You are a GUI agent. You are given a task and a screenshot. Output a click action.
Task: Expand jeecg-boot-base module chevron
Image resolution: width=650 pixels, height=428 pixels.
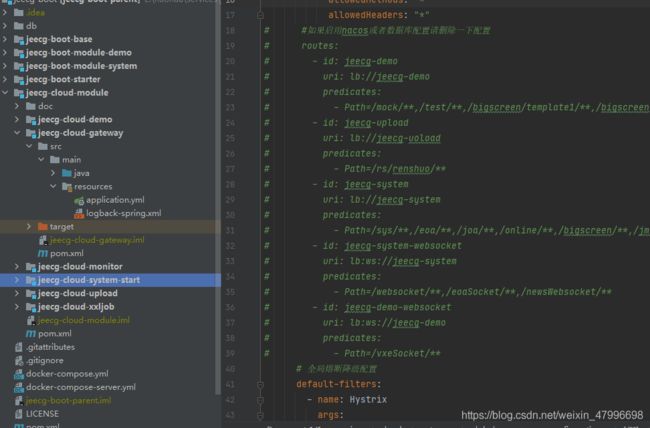coord(5,39)
